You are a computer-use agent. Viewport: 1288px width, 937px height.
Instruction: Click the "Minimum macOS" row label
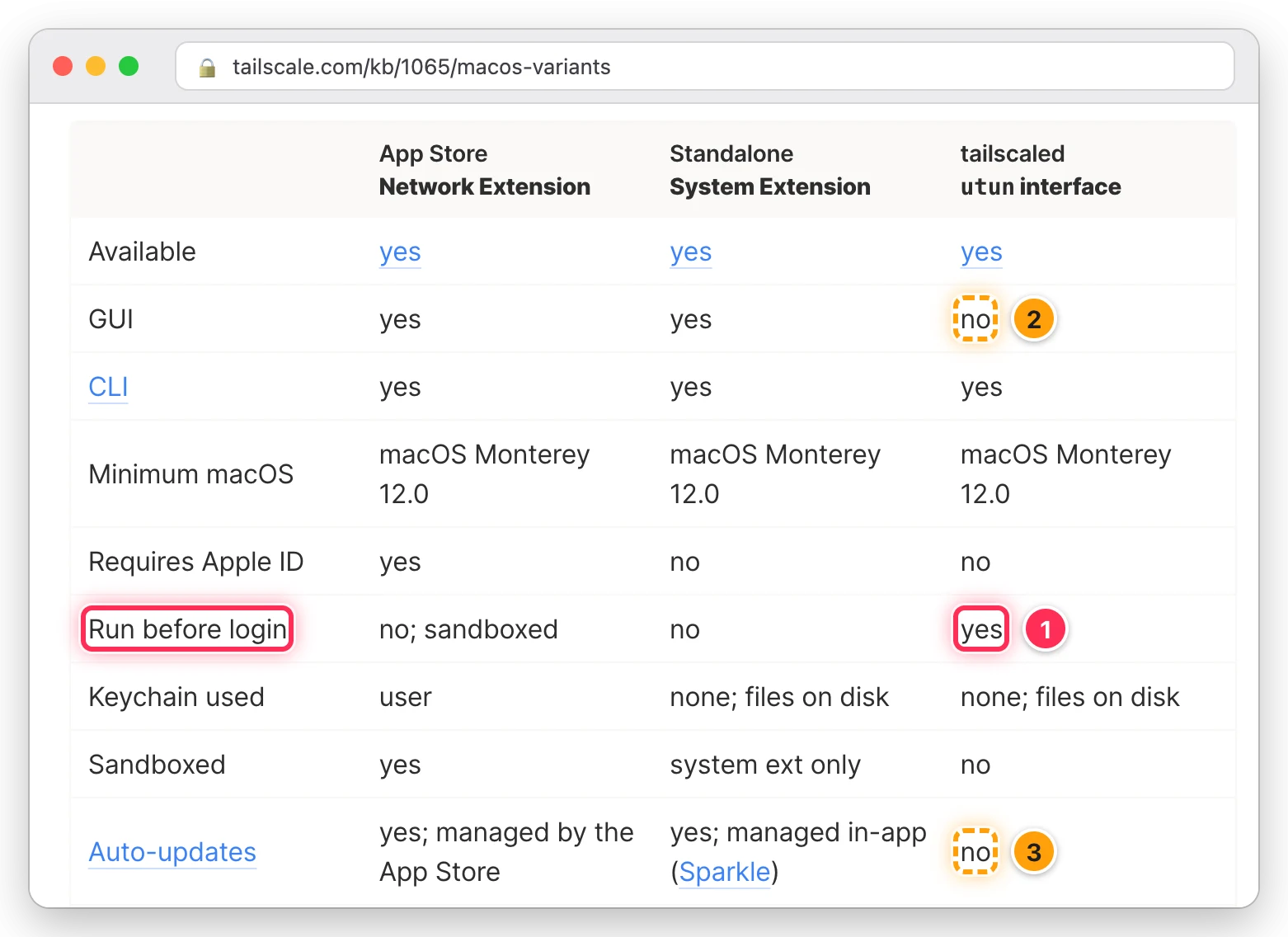[191, 474]
